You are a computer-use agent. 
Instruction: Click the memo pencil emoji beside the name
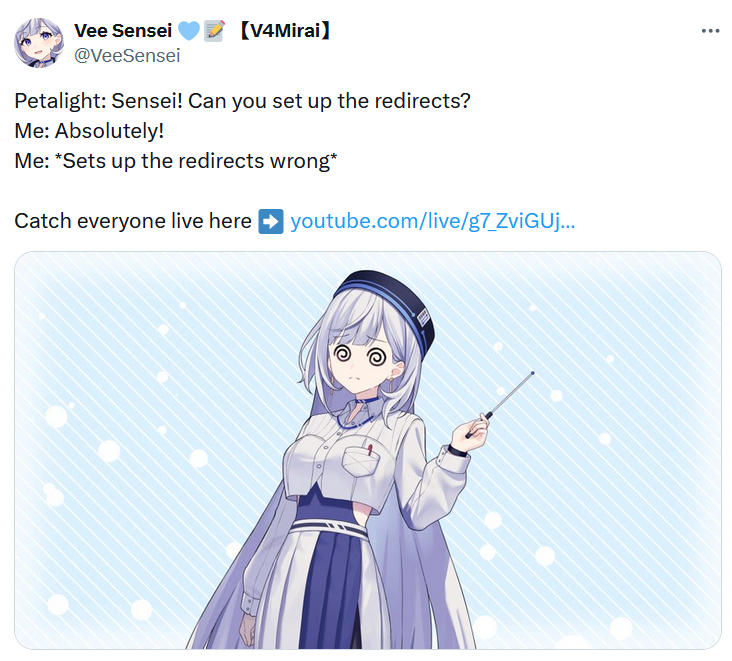click(x=215, y=31)
